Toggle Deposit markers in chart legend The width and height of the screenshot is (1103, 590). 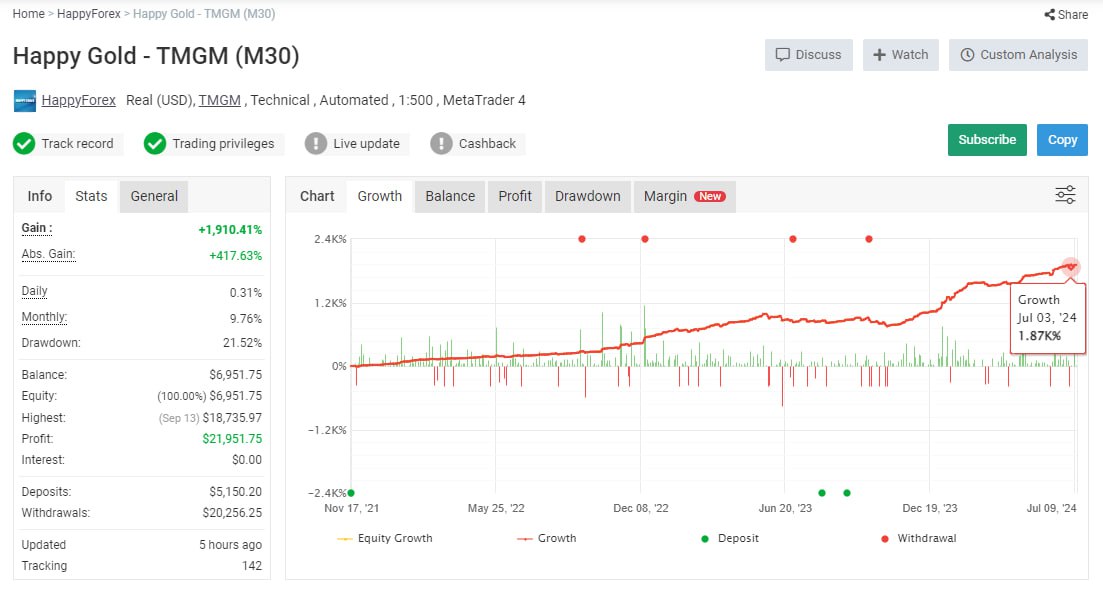point(731,538)
